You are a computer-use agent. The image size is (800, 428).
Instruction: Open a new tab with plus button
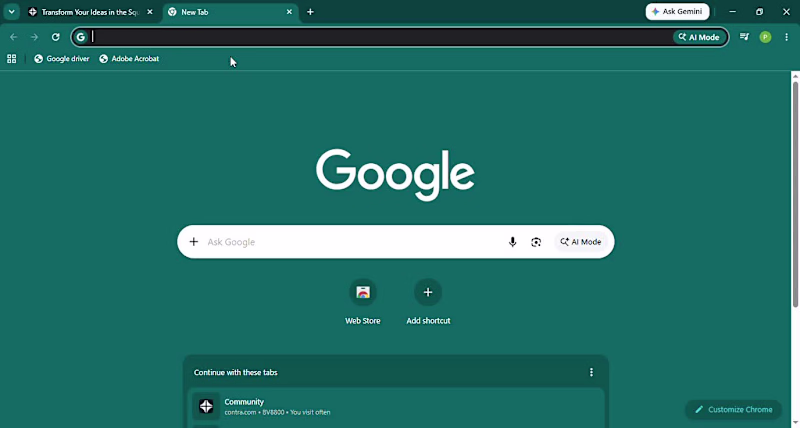point(310,12)
